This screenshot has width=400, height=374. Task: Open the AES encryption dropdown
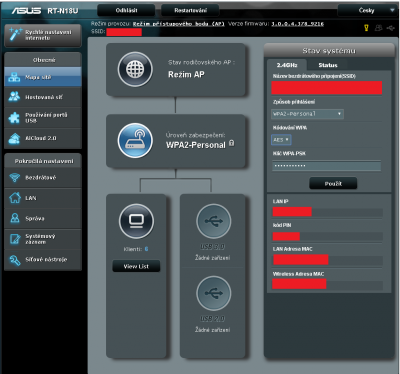pyautogui.click(x=281, y=140)
